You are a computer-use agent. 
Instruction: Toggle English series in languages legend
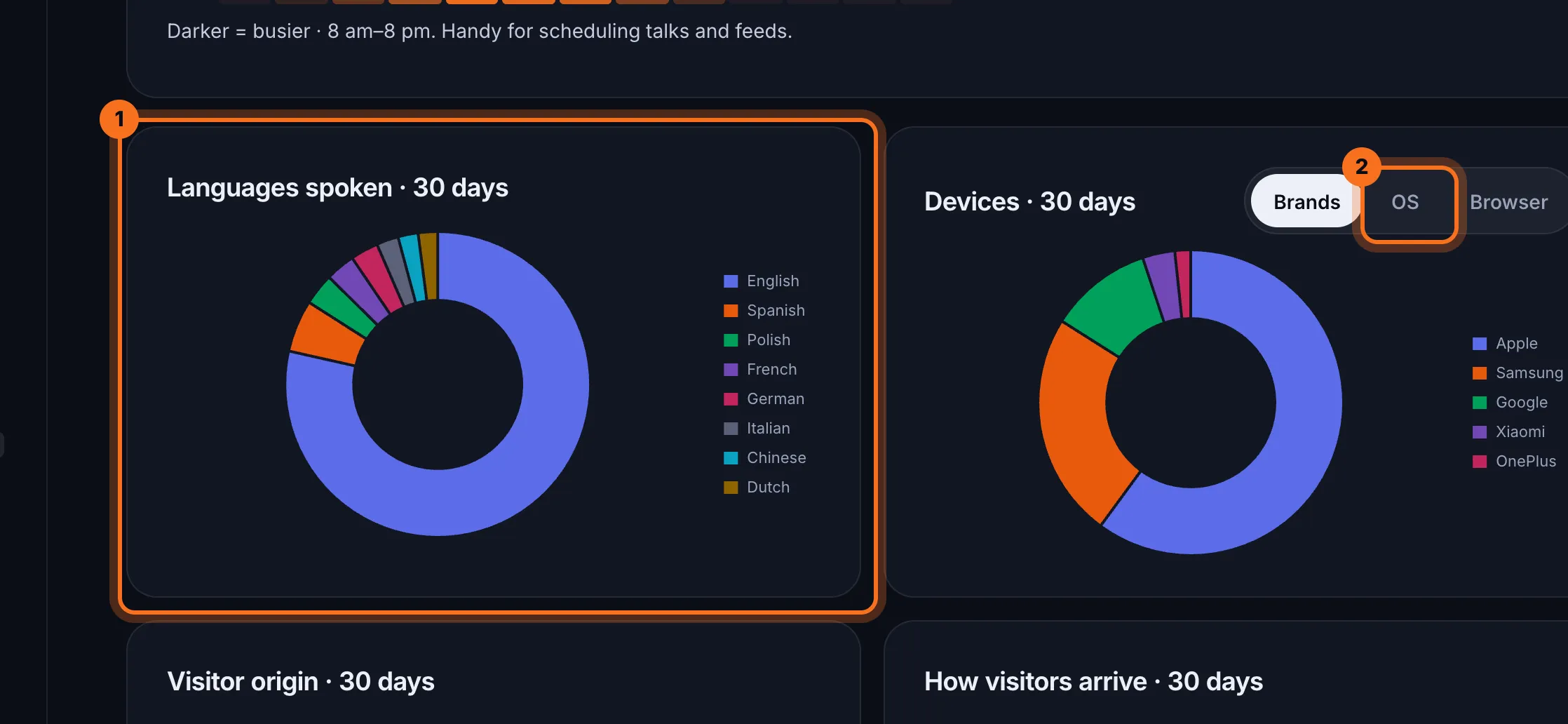[x=762, y=281]
